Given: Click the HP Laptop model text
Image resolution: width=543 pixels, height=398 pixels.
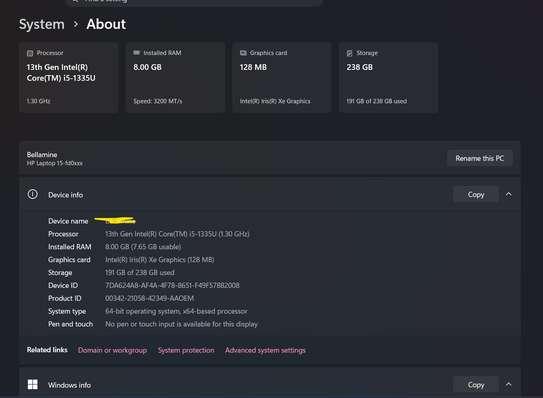Looking at the screenshot, I should [55, 163].
